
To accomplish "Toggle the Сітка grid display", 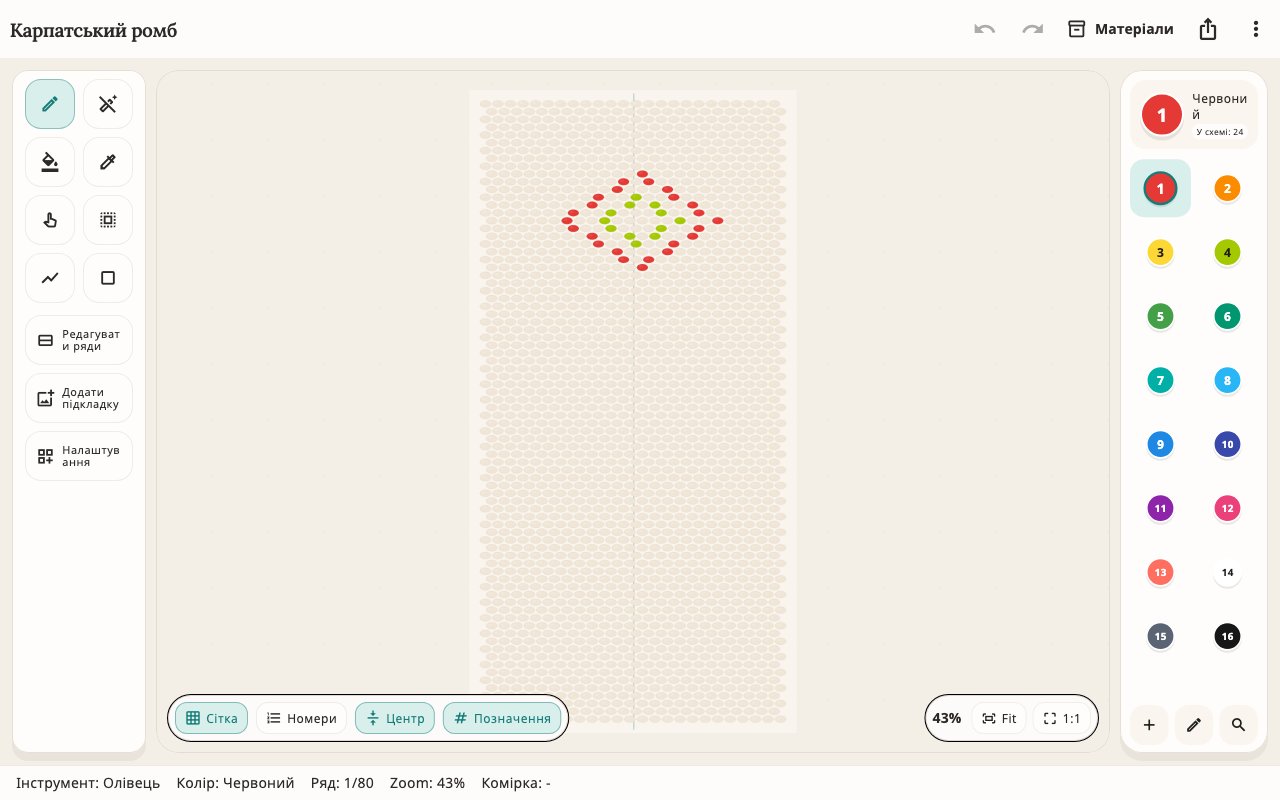I will tap(211, 718).
